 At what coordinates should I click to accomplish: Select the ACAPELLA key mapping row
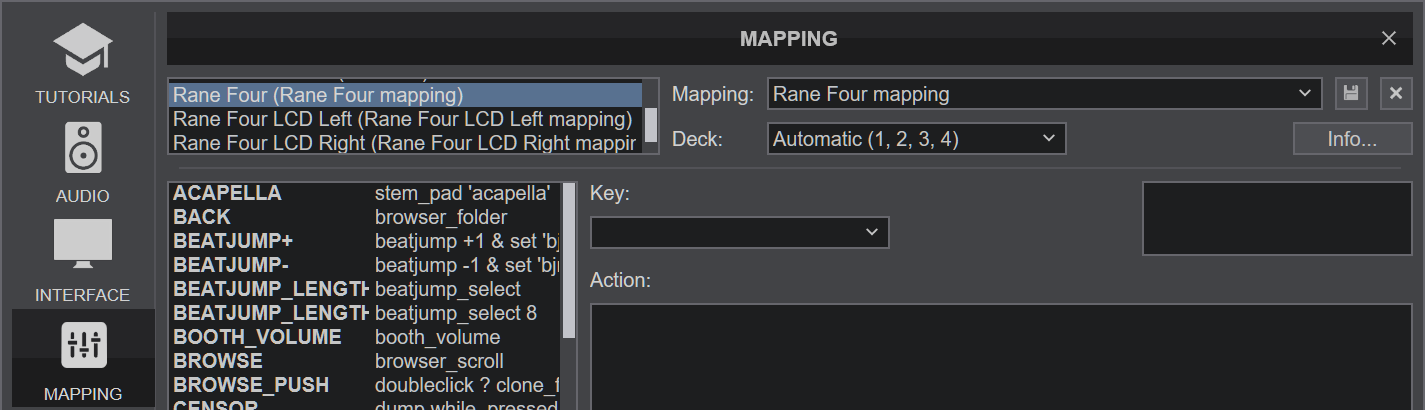click(x=365, y=193)
